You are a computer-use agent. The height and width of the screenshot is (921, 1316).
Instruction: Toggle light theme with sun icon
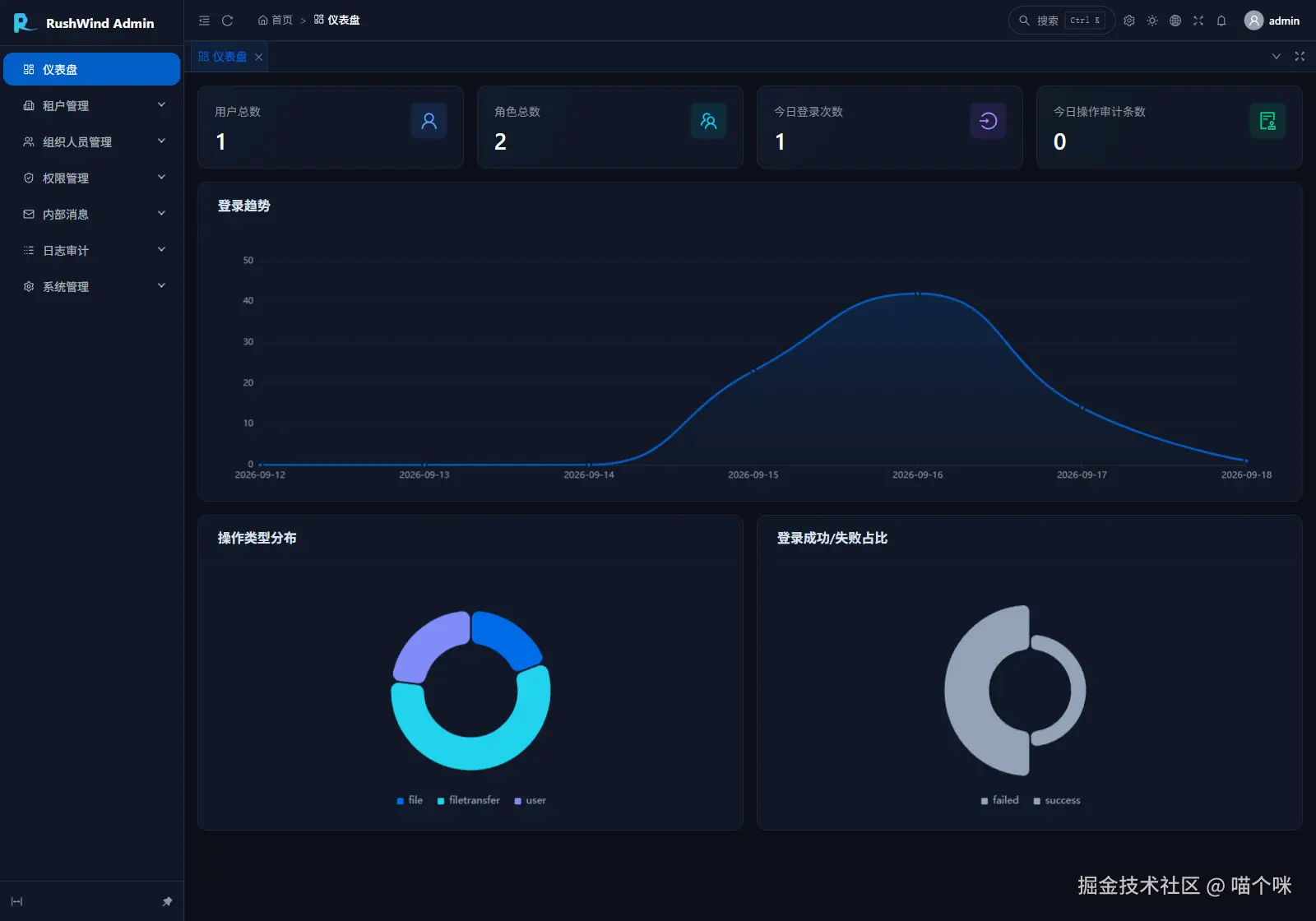1152,21
